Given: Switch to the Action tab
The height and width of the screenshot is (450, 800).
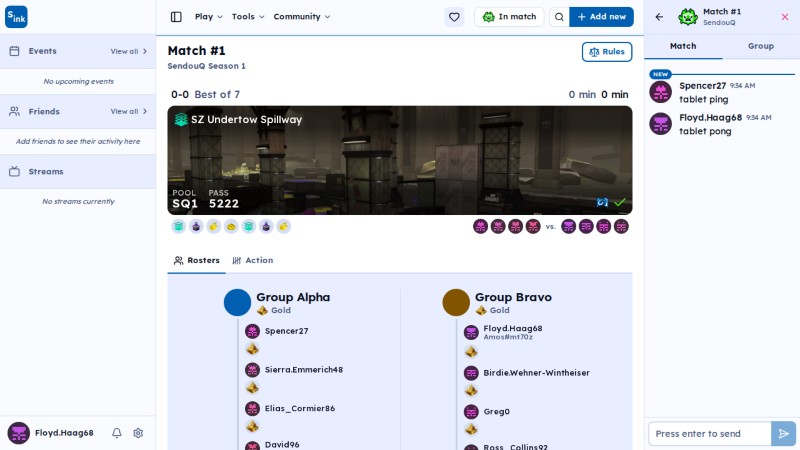Looking at the screenshot, I should [253, 261].
